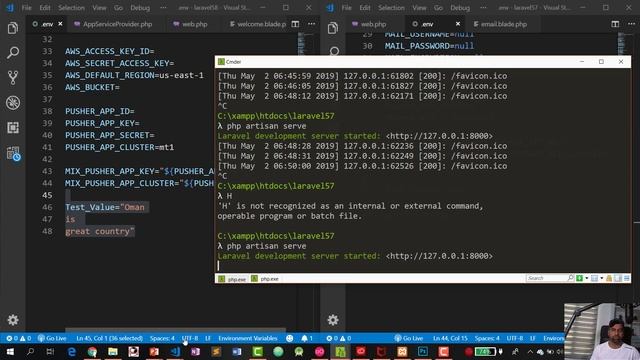Click left editor minimap

(x=302, y=44)
